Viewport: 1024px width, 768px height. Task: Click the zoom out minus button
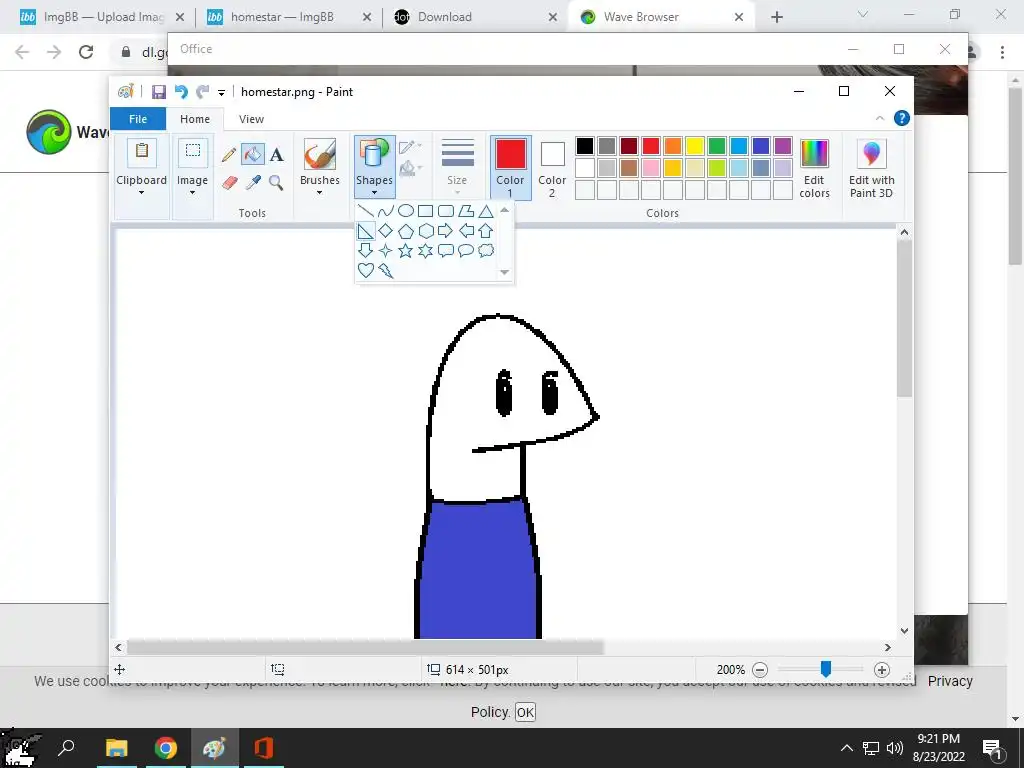[x=760, y=669]
